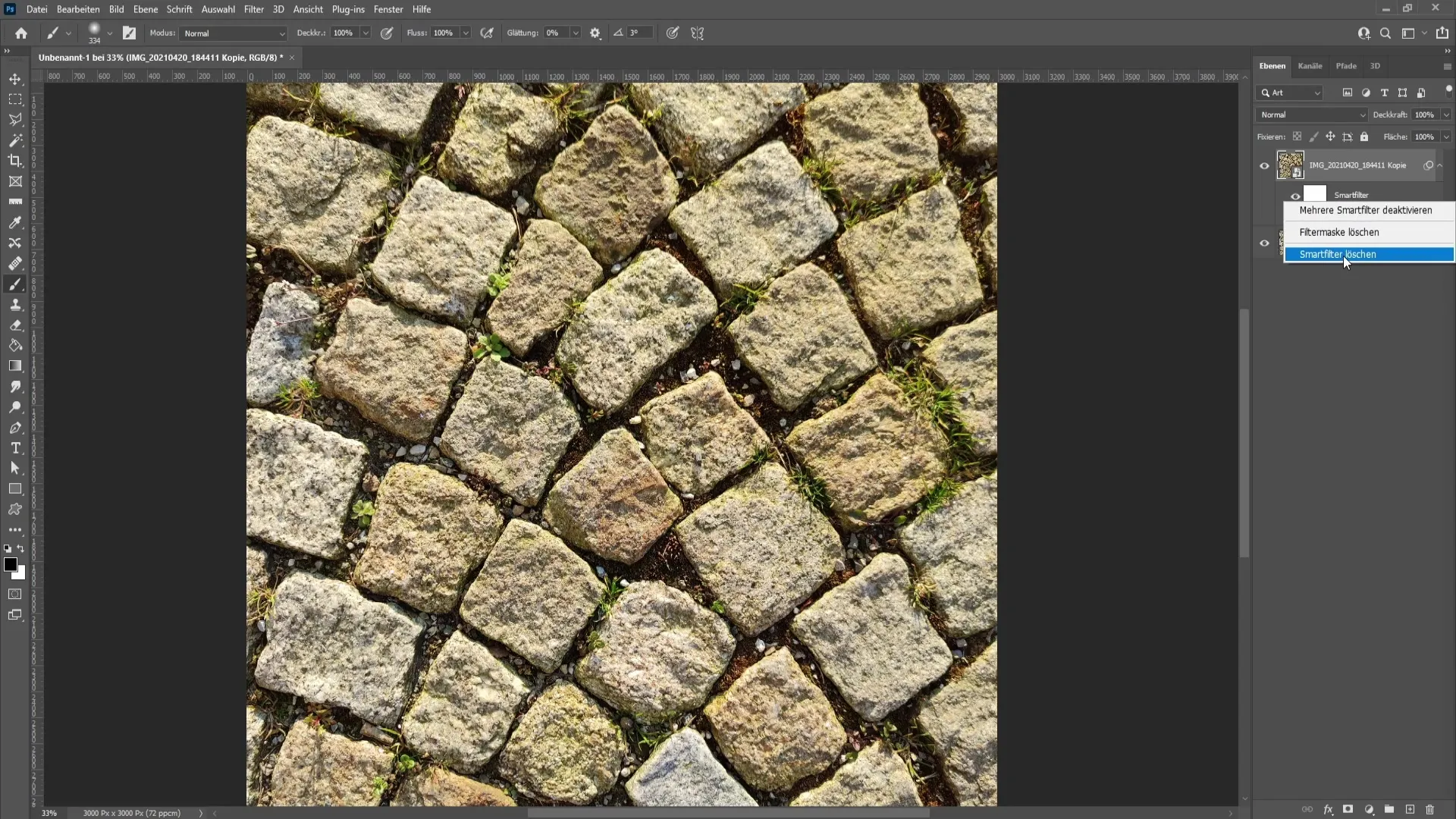Open the Filter menu in menu bar
The height and width of the screenshot is (819, 1456).
pos(253,9)
